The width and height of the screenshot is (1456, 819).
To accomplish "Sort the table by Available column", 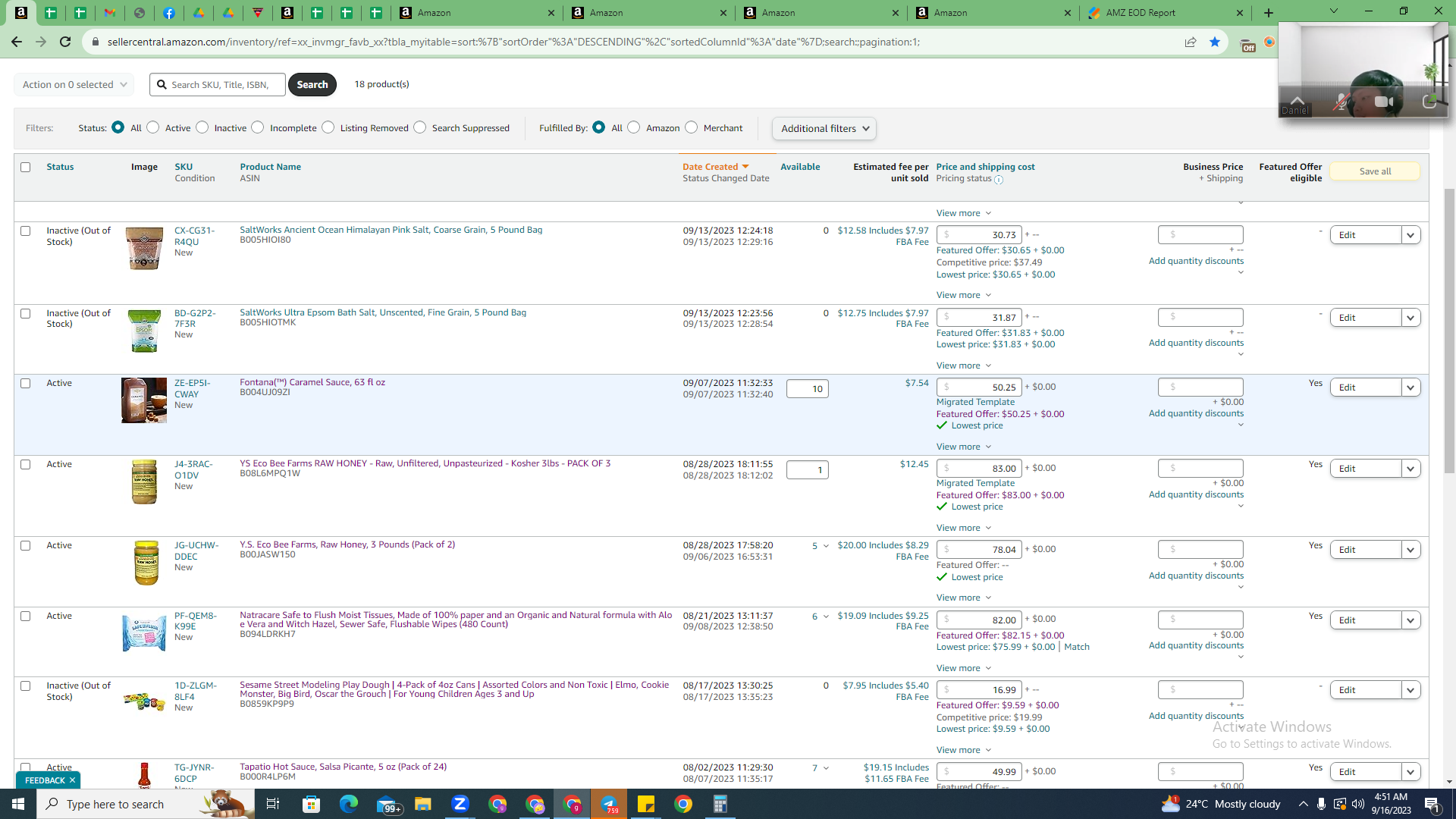I will 800,167.
